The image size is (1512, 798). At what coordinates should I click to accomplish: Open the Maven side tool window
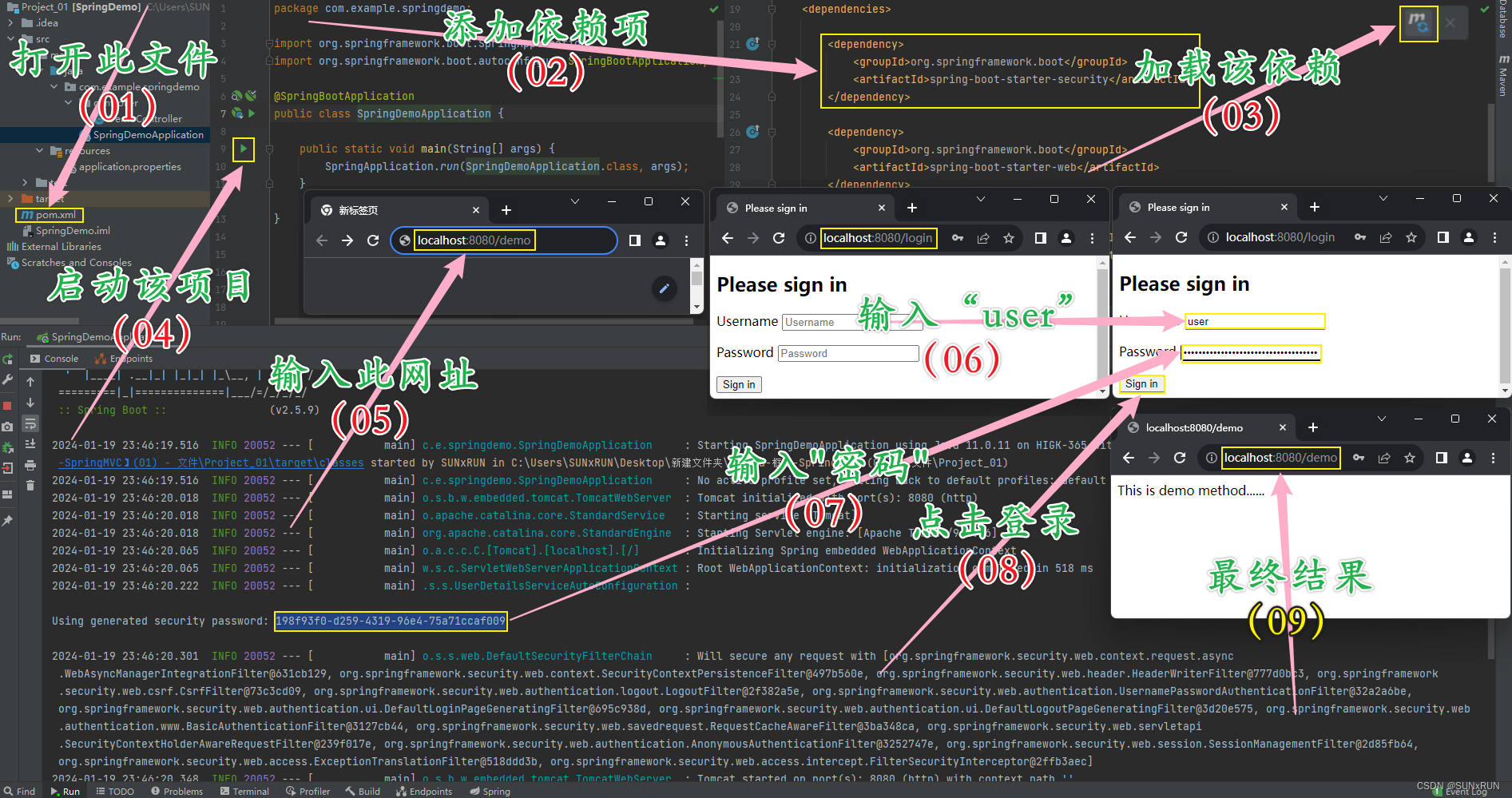1503,76
